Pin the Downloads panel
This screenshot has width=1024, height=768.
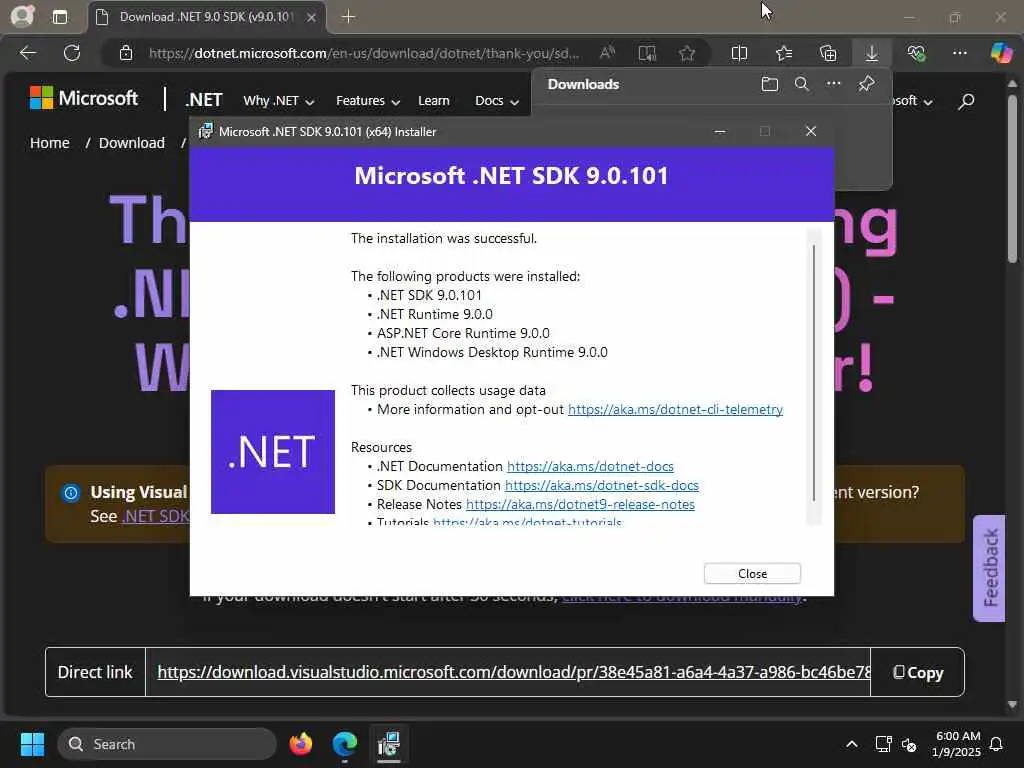[866, 84]
